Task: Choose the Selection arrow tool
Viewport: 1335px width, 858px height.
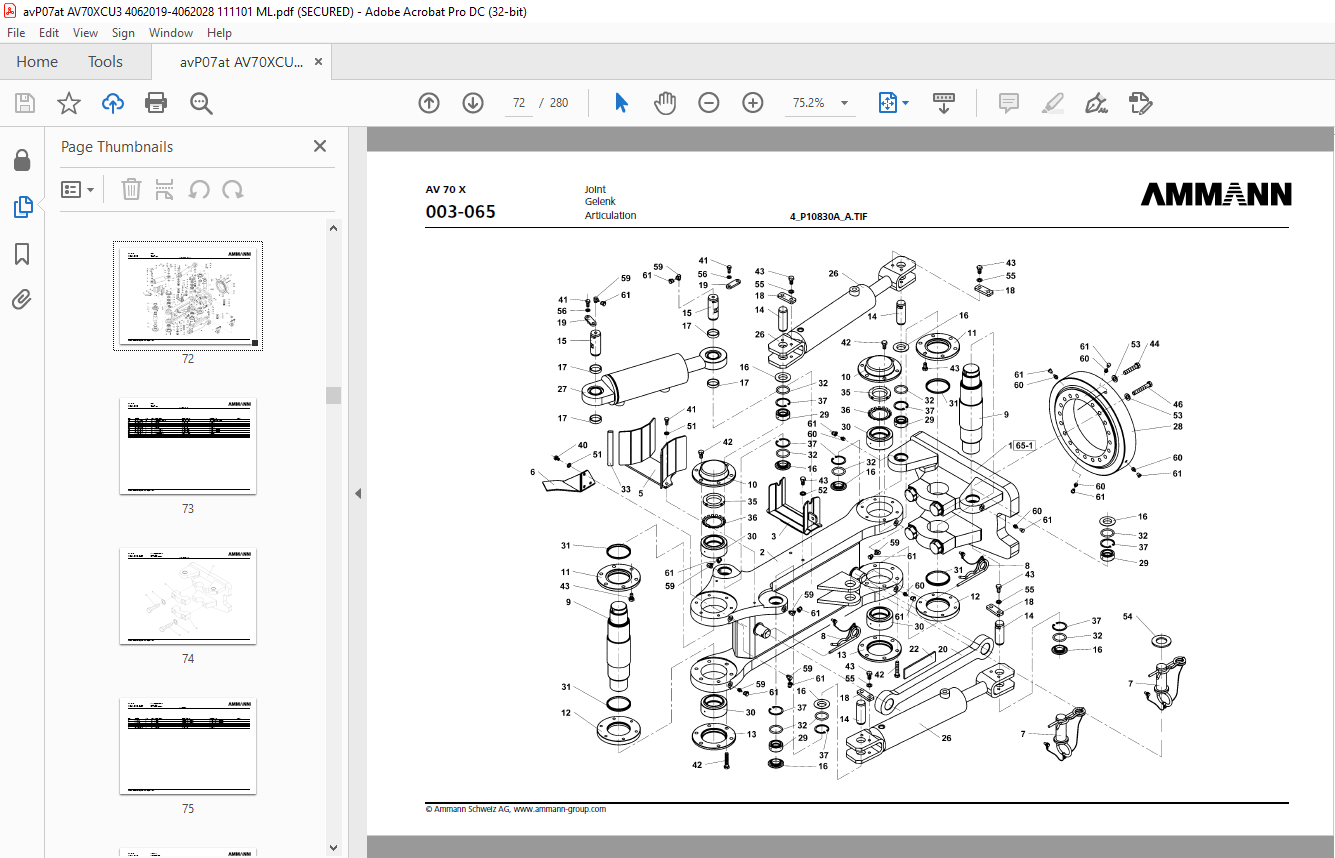Action: [621, 103]
